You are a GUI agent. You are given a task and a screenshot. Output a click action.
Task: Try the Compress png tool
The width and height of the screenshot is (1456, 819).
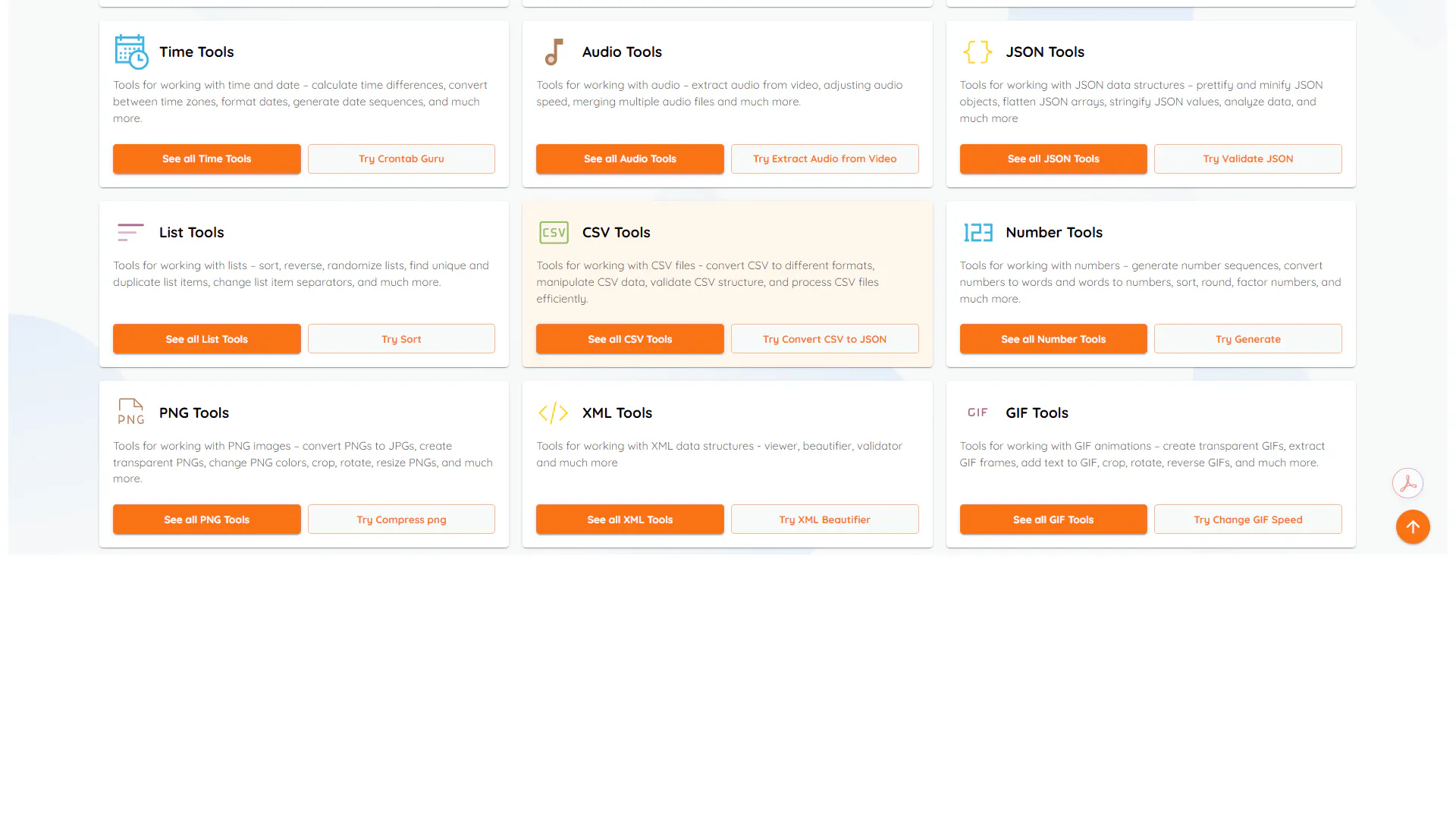(x=401, y=519)
